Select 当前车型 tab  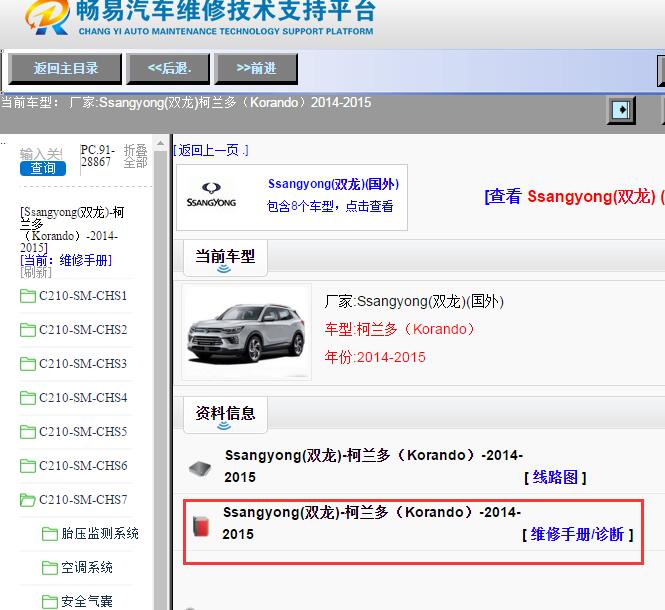click(x=225, y=257)
